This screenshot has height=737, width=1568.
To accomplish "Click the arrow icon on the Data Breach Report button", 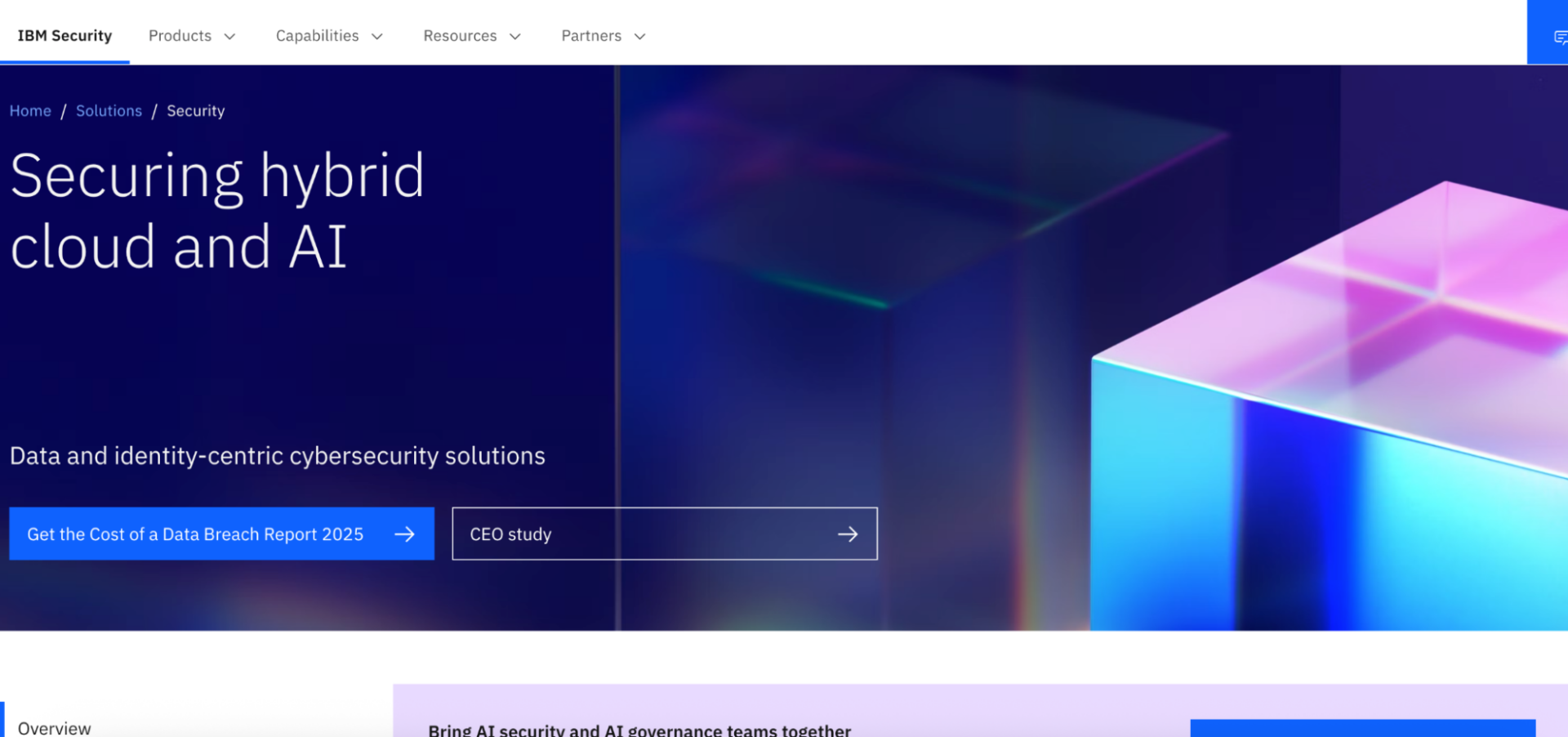I will 404,534.
